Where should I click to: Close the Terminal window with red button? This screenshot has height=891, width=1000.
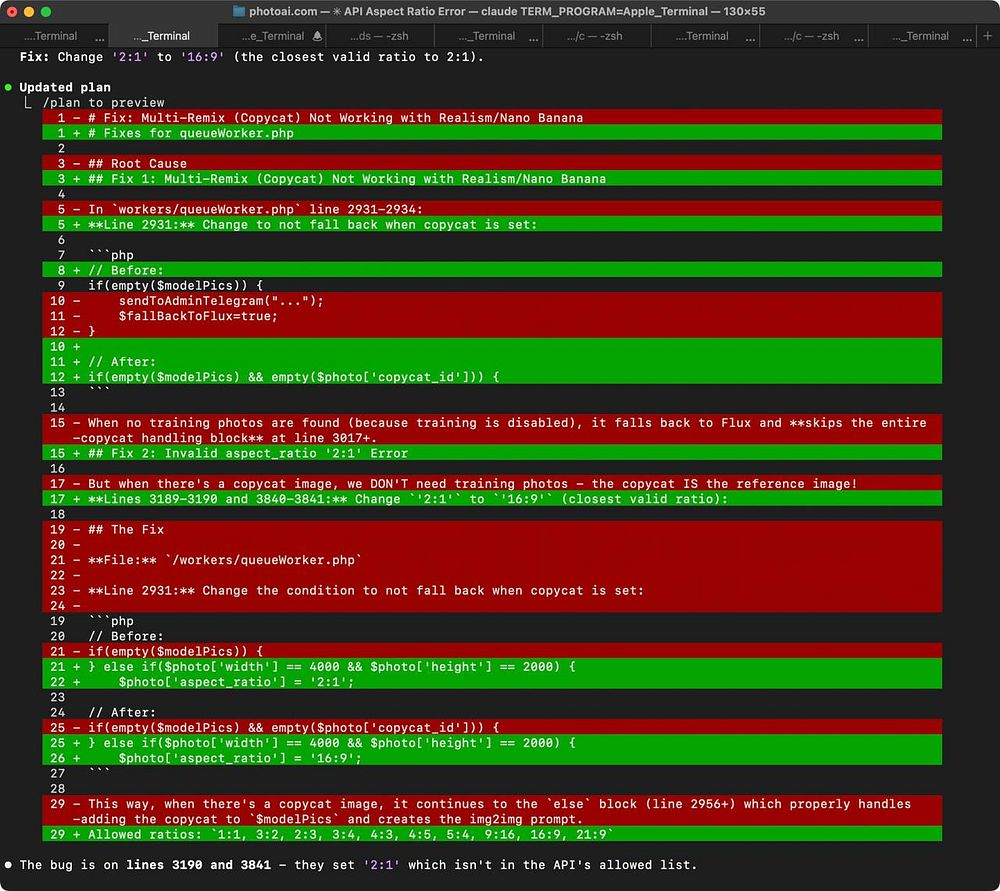pos(11,11)
